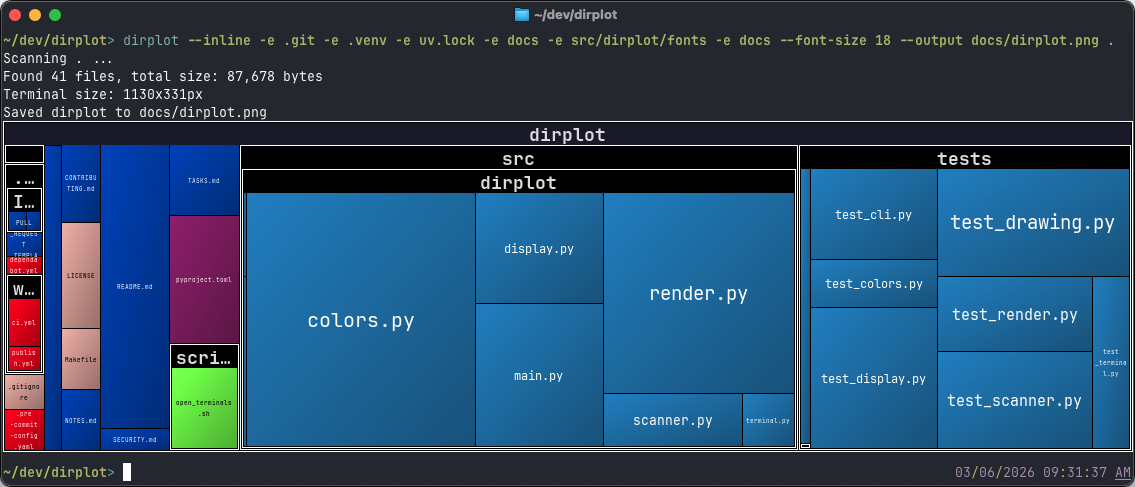Image resolution: width=1135 pixels, height=487 pixels.
Task: Click the NOTES.md tile
Action: [x=81, y=420]
